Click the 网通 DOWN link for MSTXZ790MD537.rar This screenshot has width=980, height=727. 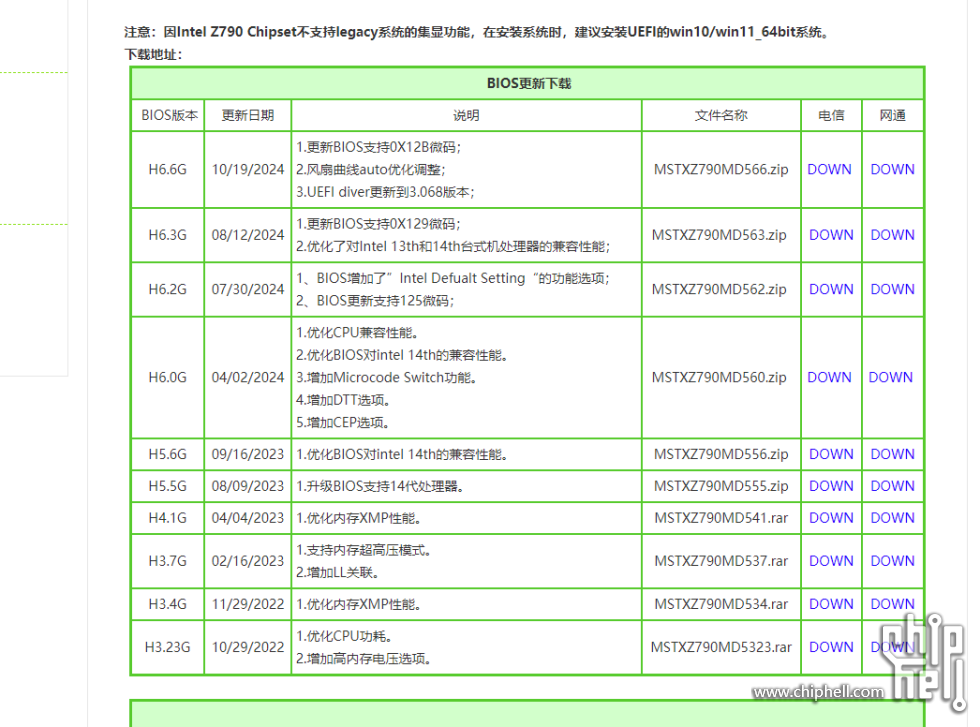(892, 561)
